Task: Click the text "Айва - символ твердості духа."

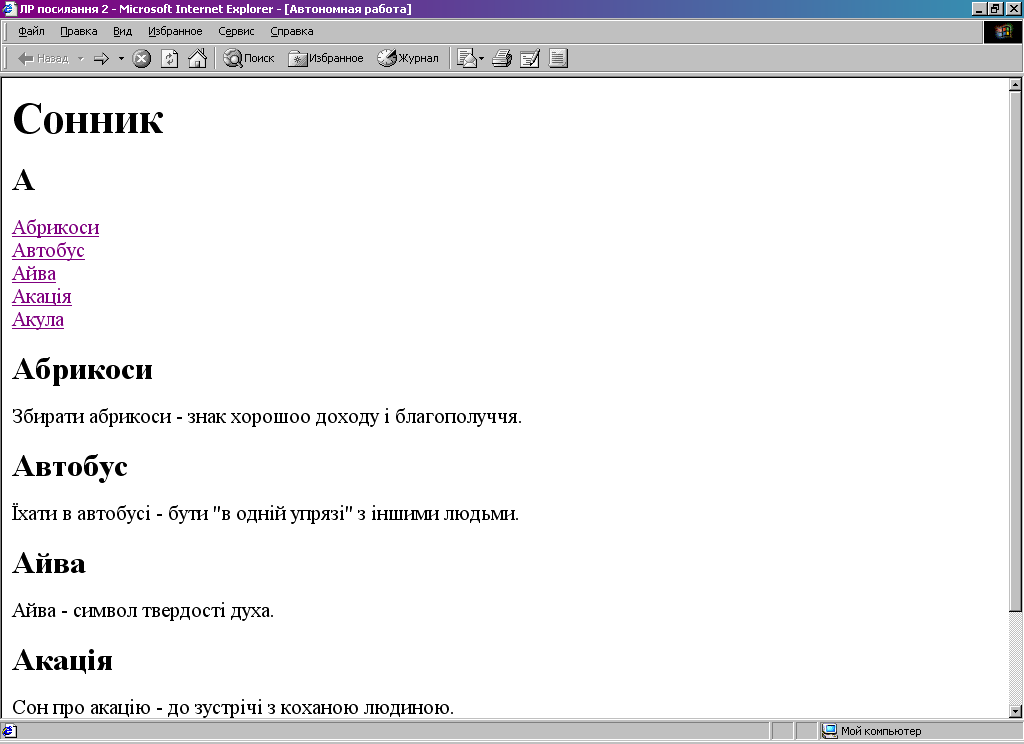Action: point(143,610)
